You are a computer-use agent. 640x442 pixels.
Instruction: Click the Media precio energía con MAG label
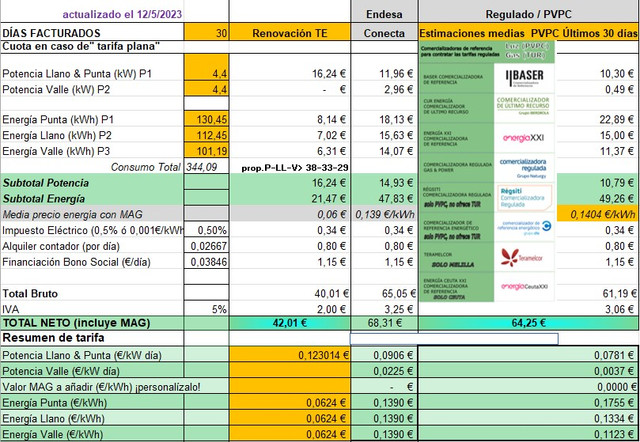[73, 214]
